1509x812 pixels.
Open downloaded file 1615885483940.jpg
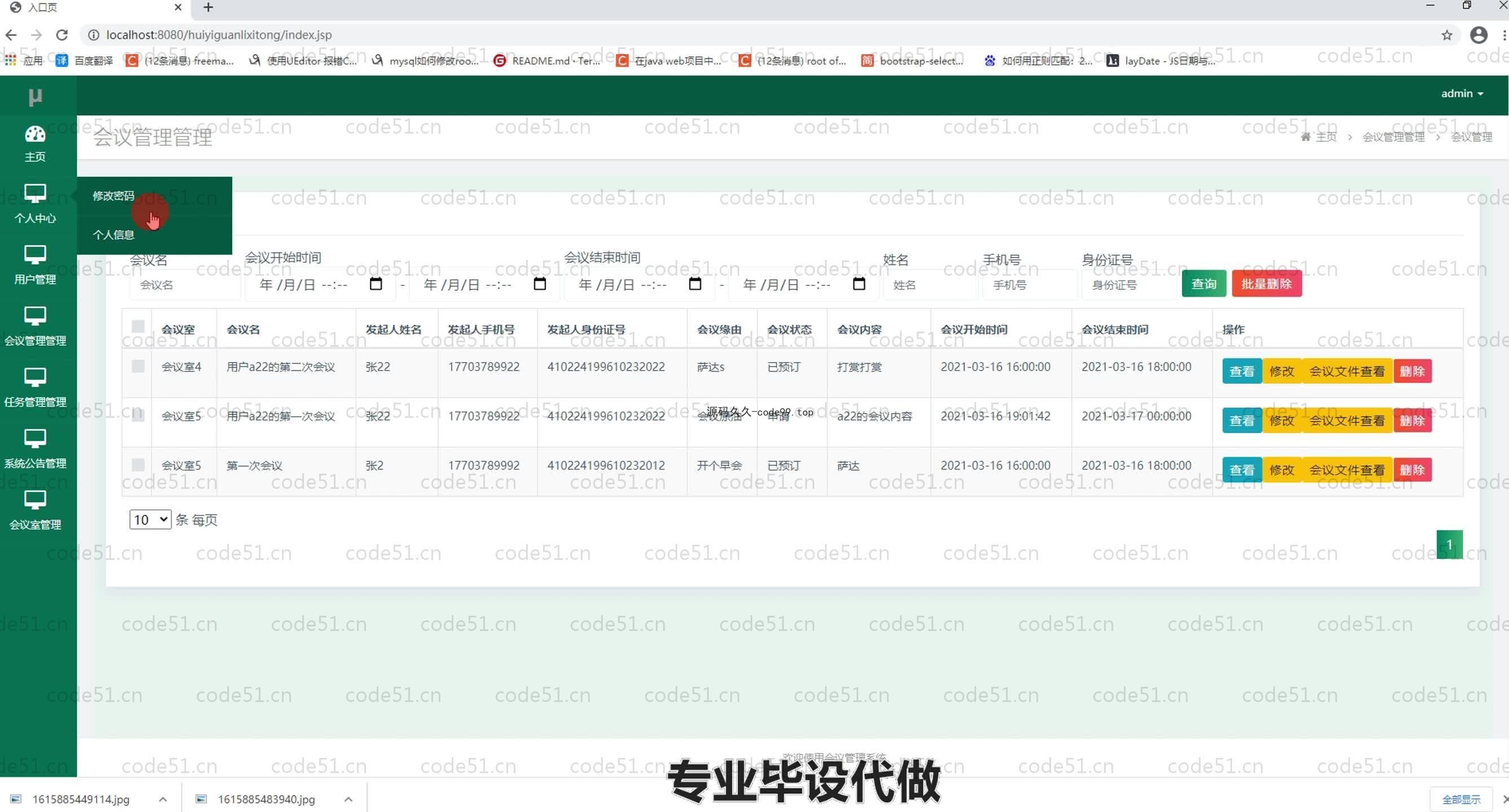pos(266,799)
